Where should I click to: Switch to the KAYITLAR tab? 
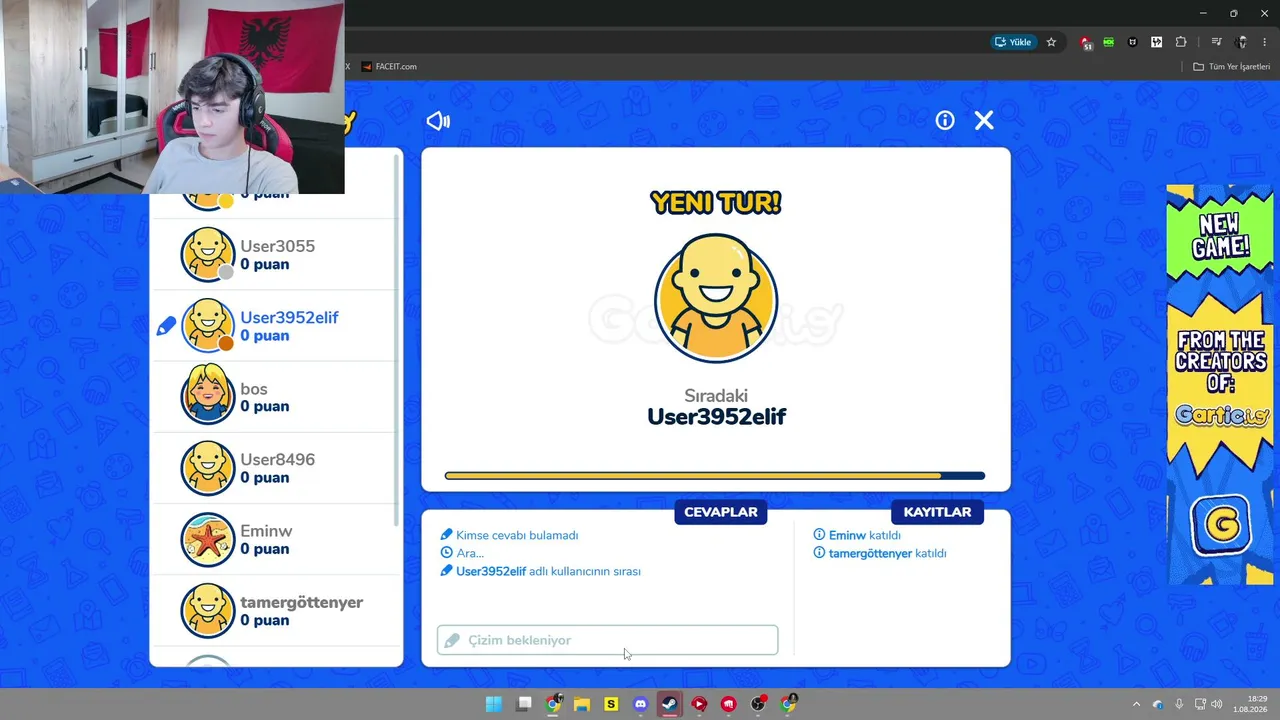(x=937, y=512)
